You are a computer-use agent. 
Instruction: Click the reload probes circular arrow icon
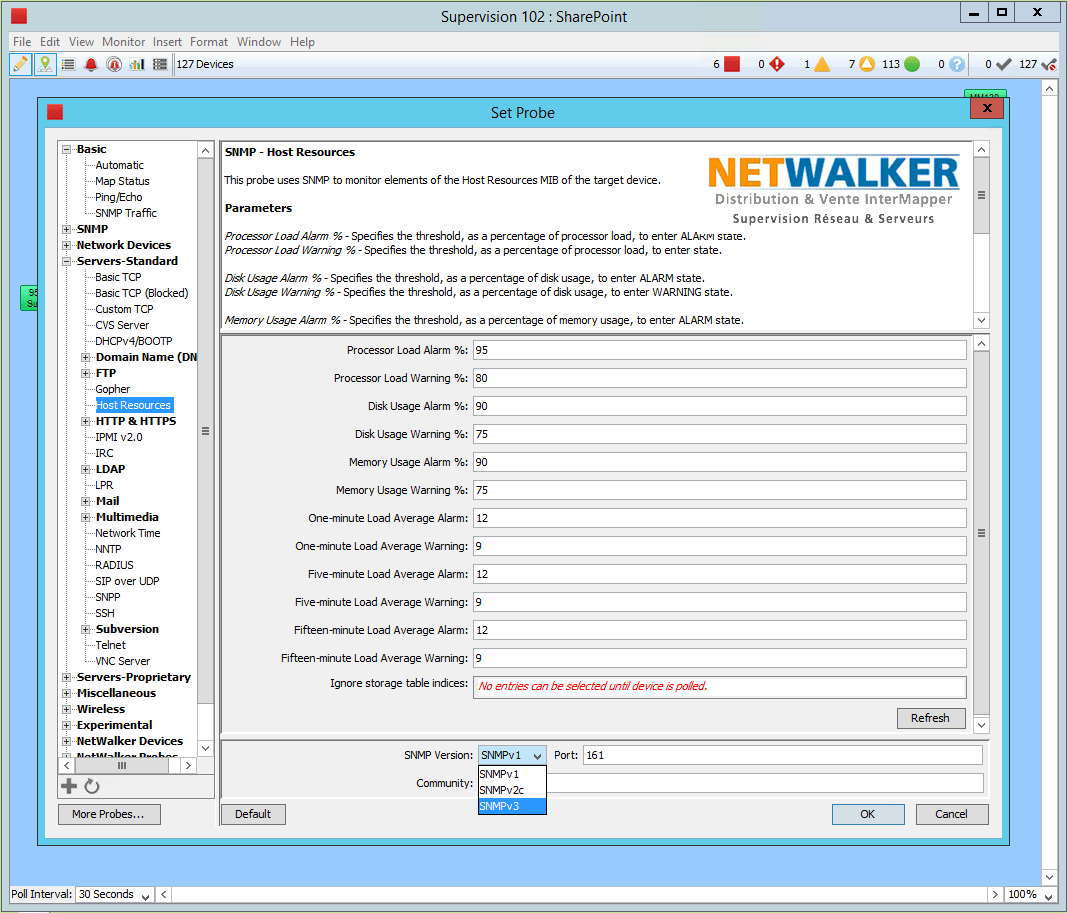click(92, 786)
